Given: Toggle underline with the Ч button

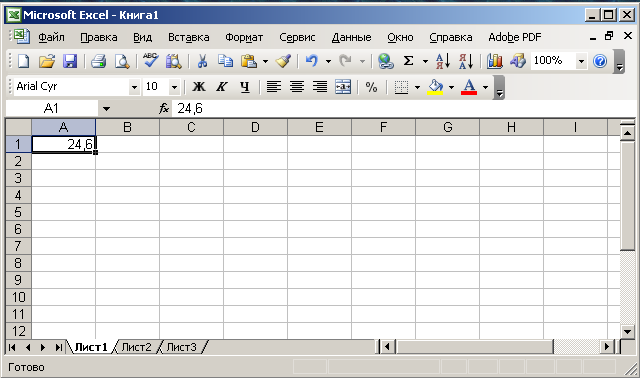Looking at the screenshot, I should click(244, 87).
